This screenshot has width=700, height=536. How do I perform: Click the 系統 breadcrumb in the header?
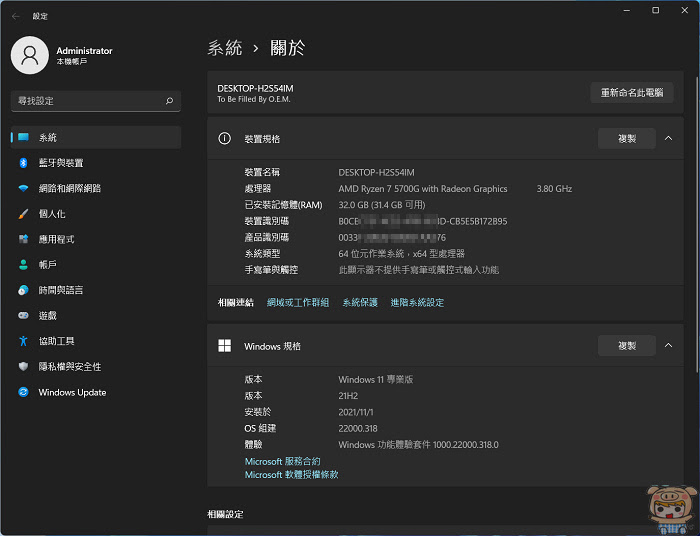pyautogui.click(x=225, y=48)
